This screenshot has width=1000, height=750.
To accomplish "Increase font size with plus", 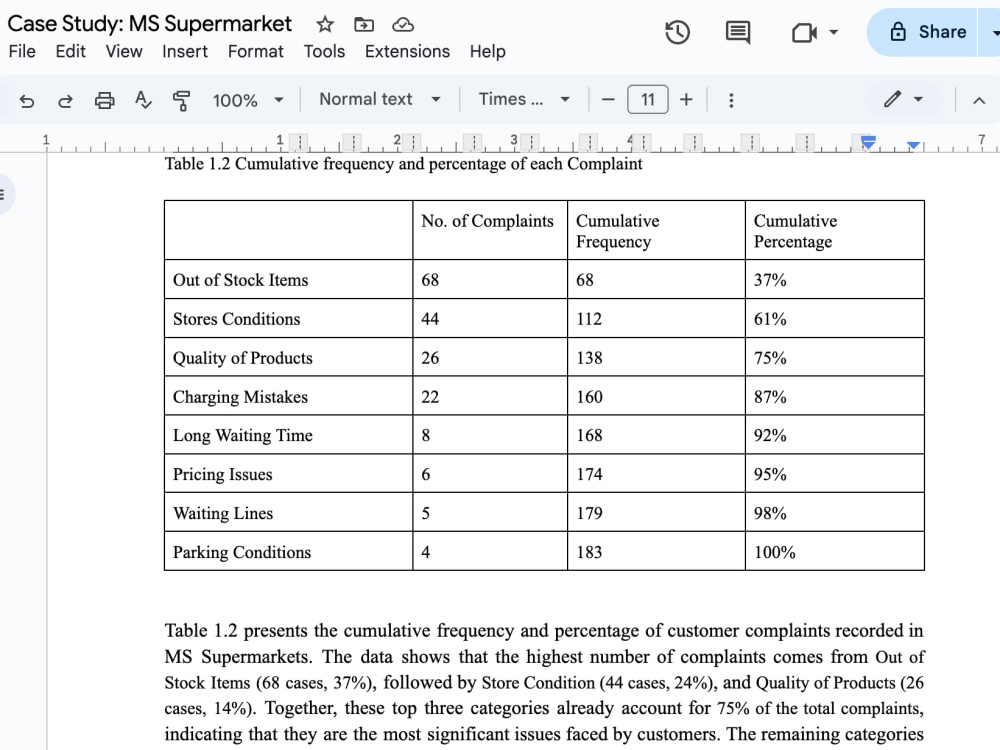I will coord(686,99).
